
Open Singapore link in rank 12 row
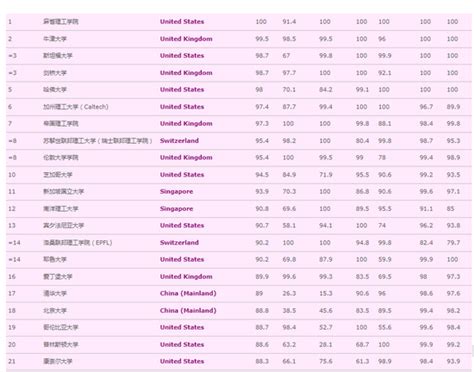[x=176, y=209]
